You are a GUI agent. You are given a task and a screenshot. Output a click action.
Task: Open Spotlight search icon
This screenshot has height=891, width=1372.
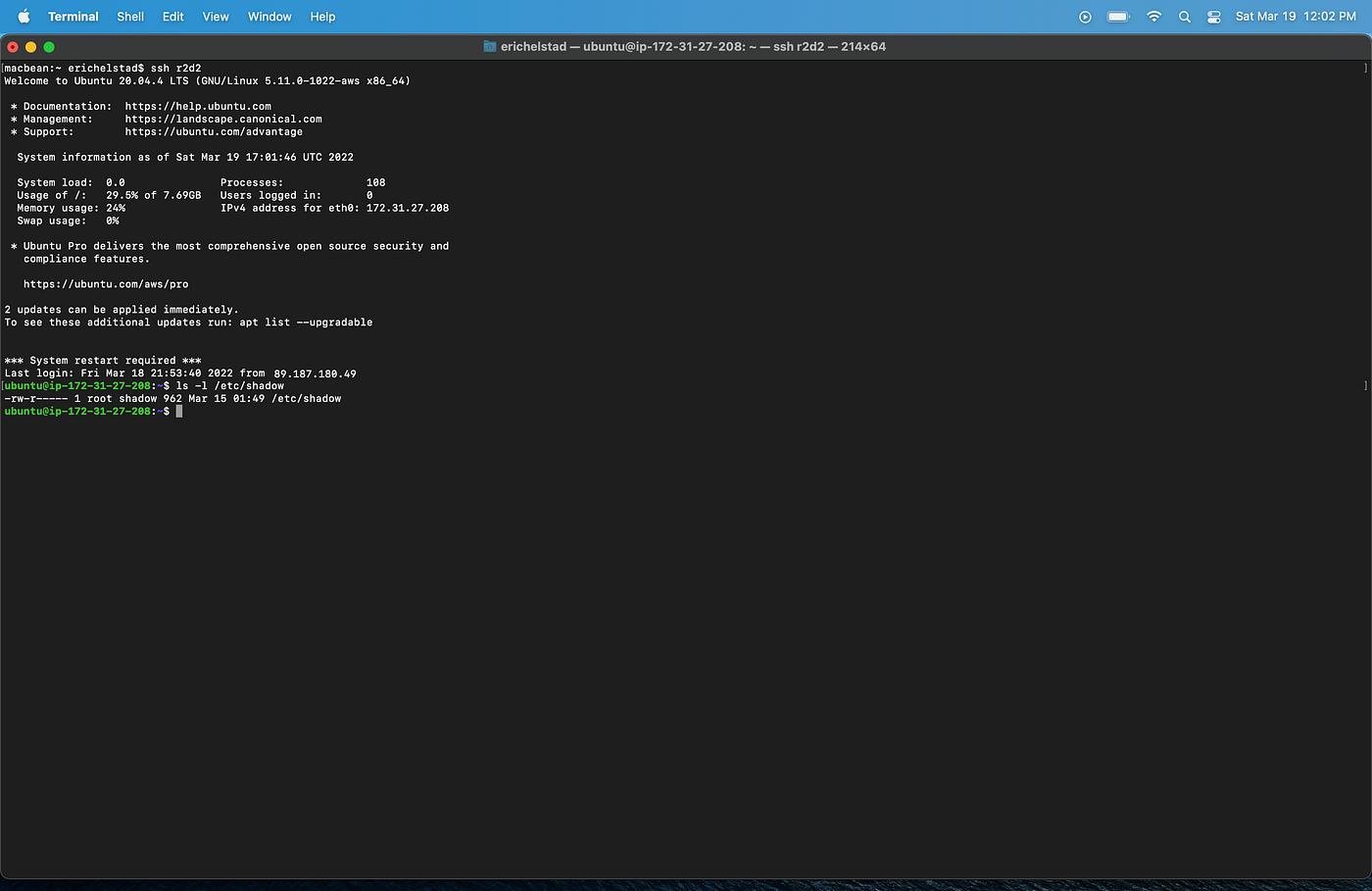tap(1184, 17)
